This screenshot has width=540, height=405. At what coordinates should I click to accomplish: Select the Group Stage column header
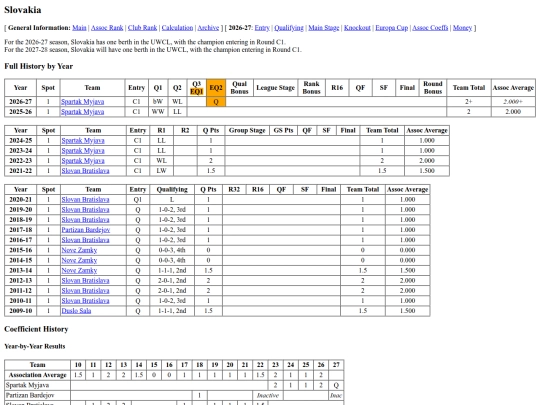coord(247,131)
